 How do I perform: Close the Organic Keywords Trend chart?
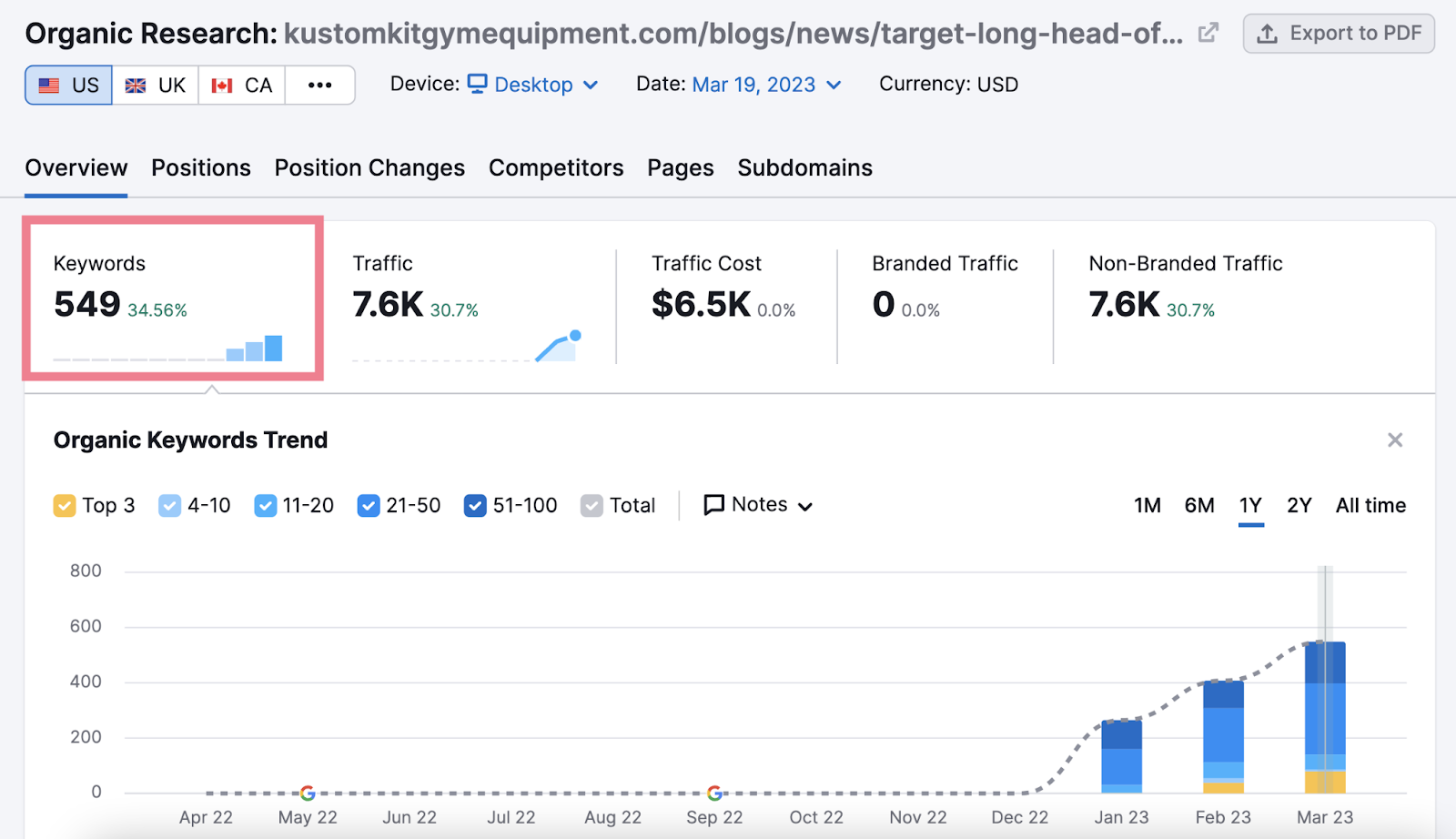pos(1394,440)
